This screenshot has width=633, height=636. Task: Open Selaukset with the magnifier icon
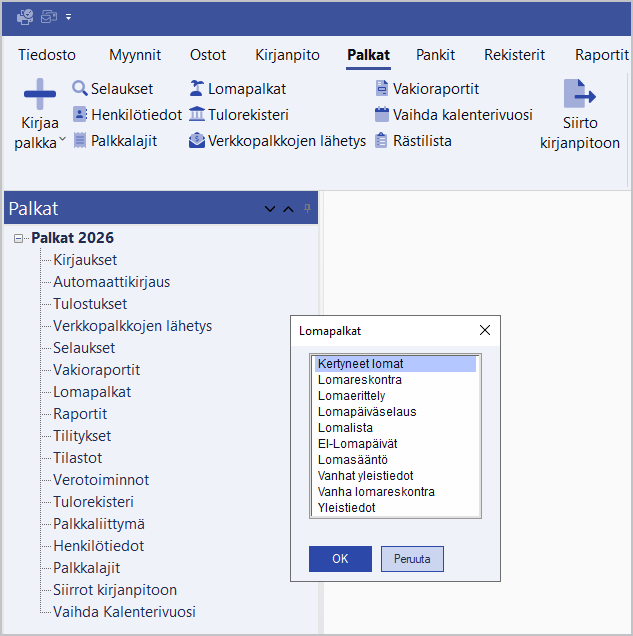click(x=80, y=89)
